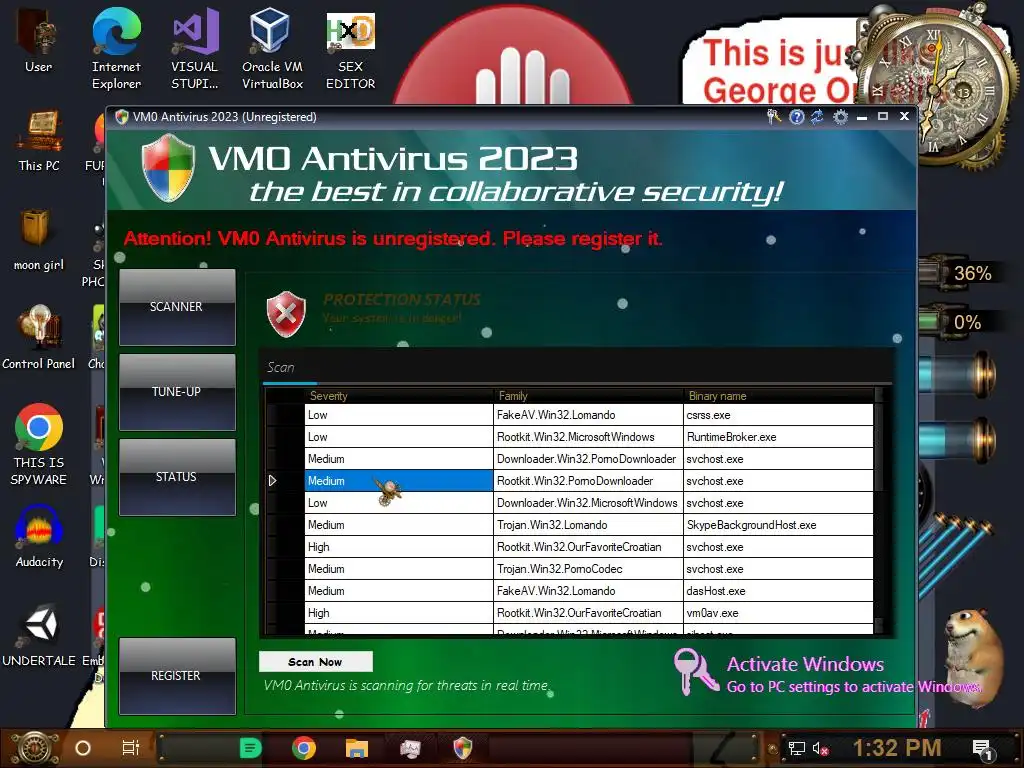This screenshot has height=768, width=1024.
Task: Select the Rootkit.Win32.PornoDownloader cell
Action: 588,481
